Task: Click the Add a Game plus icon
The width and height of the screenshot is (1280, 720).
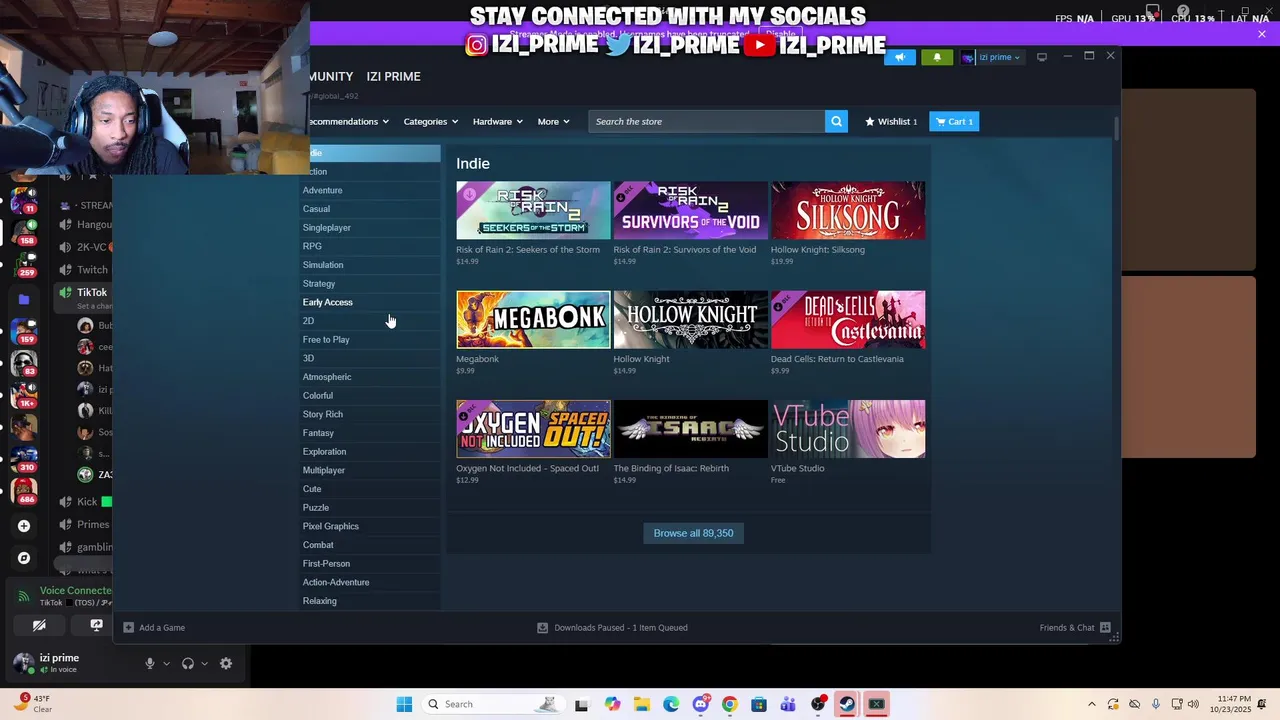Action: click(128, 627)
